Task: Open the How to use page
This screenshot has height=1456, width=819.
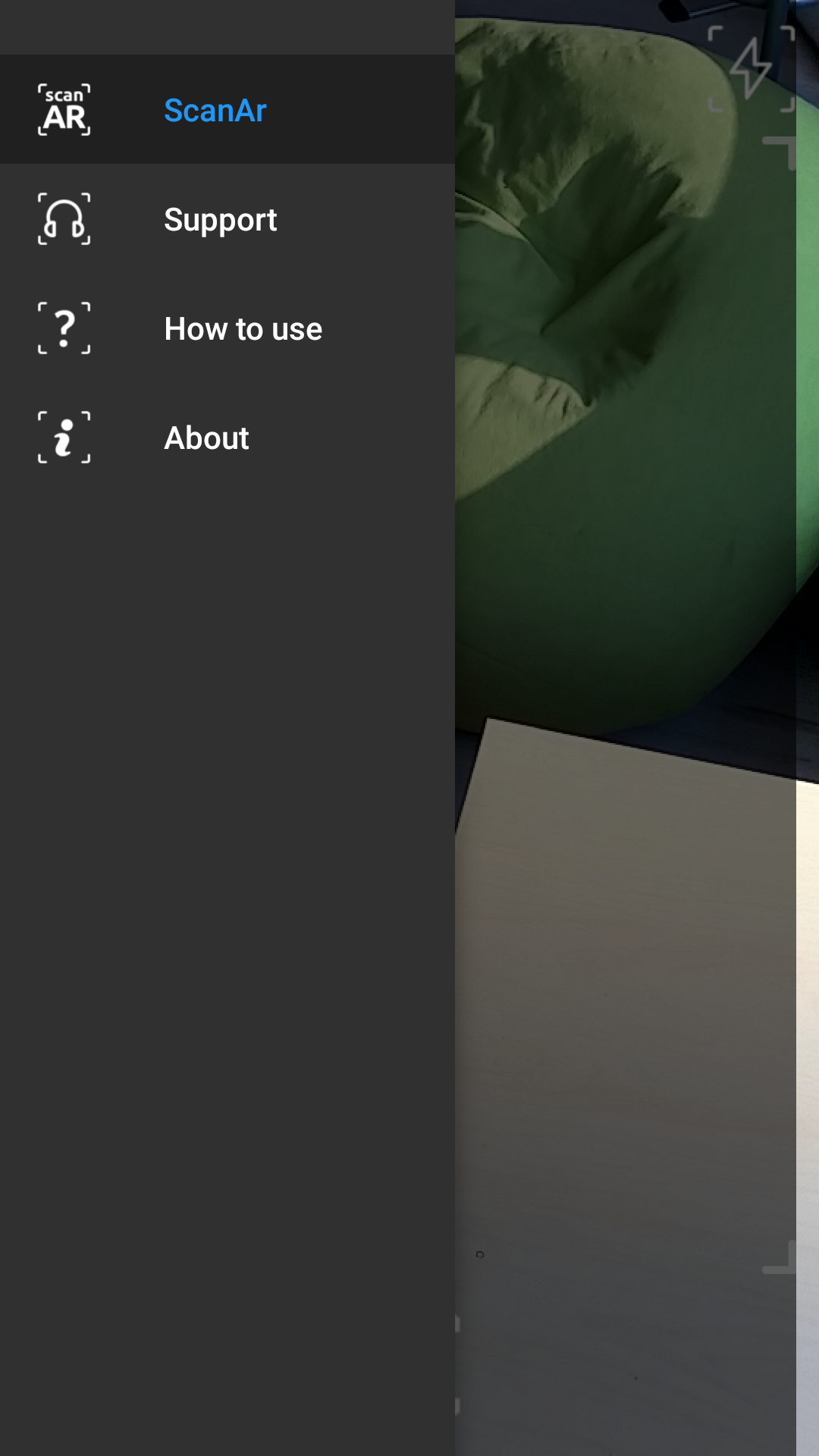Action: (x=227, y=328)
